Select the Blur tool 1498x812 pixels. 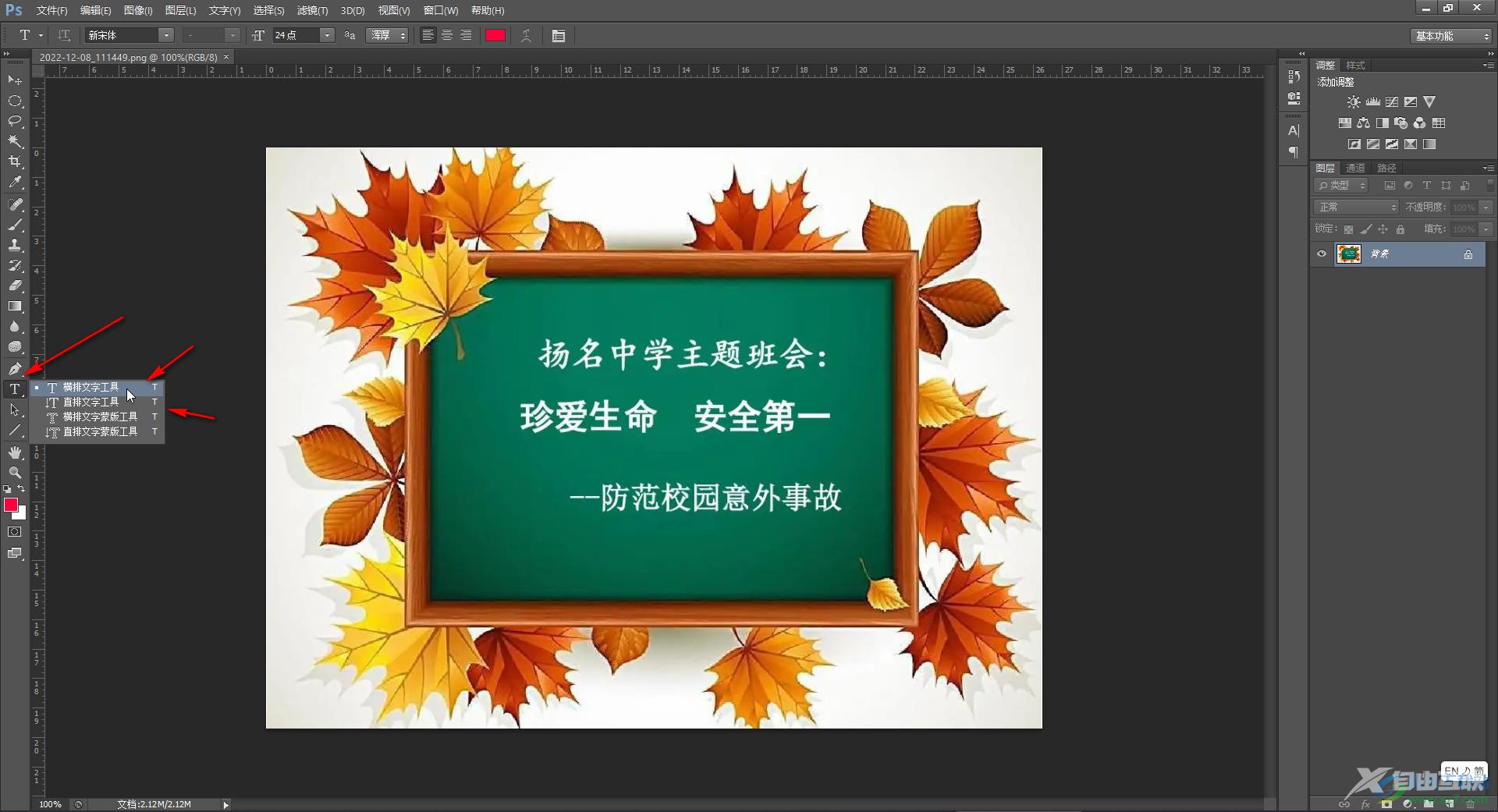15,327
